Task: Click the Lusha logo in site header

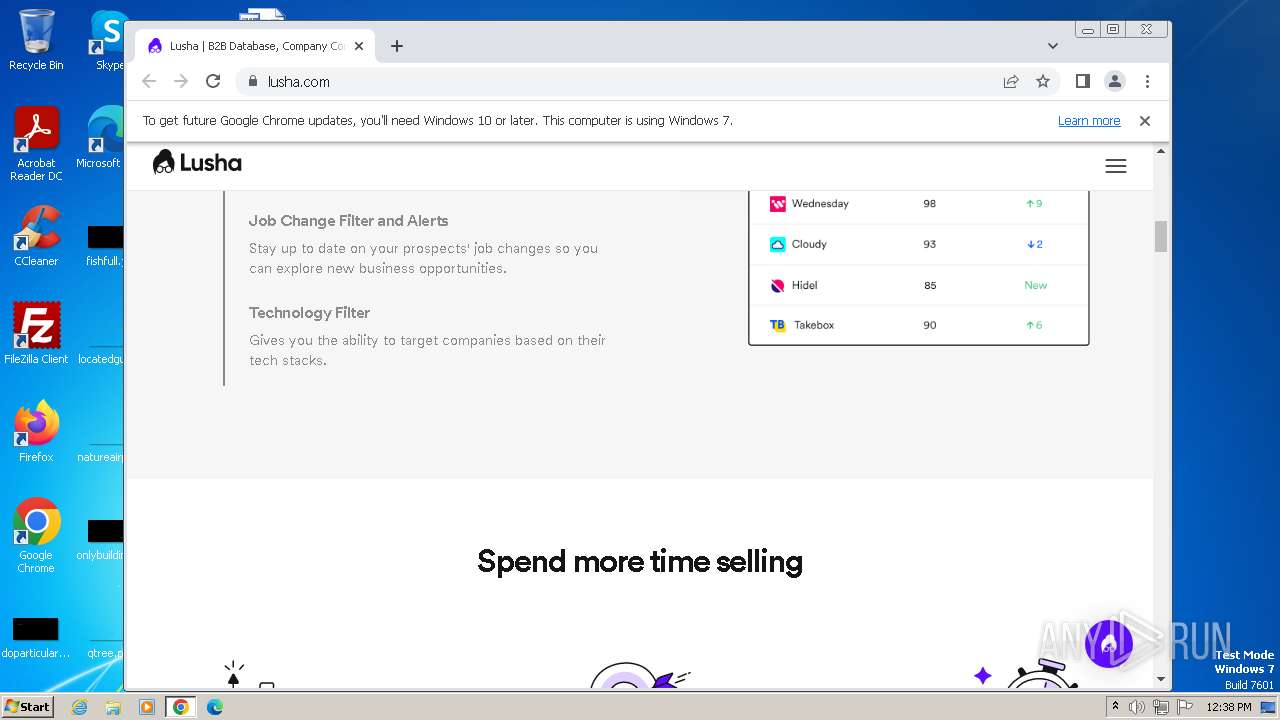Action: coord(197,162)
